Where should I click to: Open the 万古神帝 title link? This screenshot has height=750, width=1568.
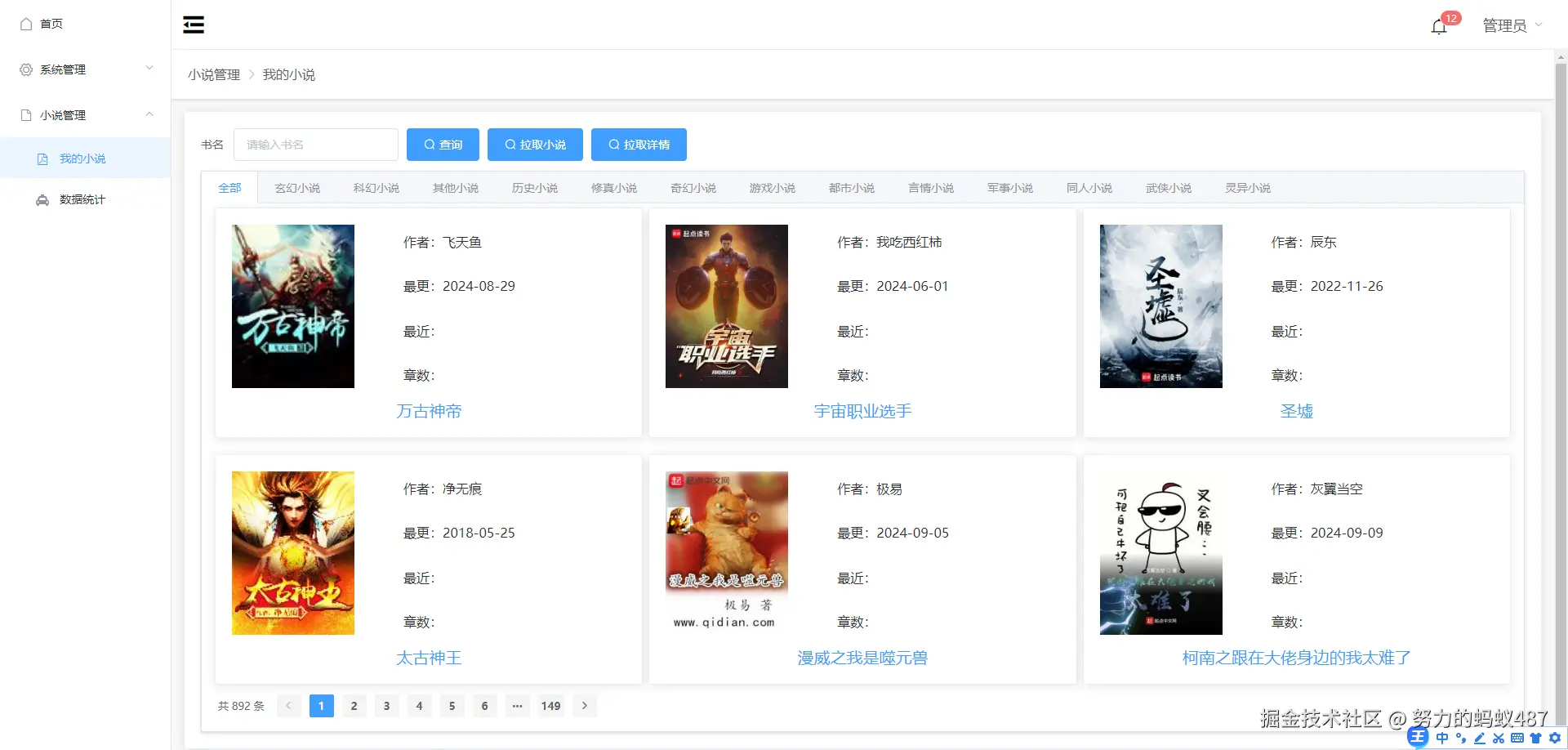pyautogui.click(x=429, y=411)
